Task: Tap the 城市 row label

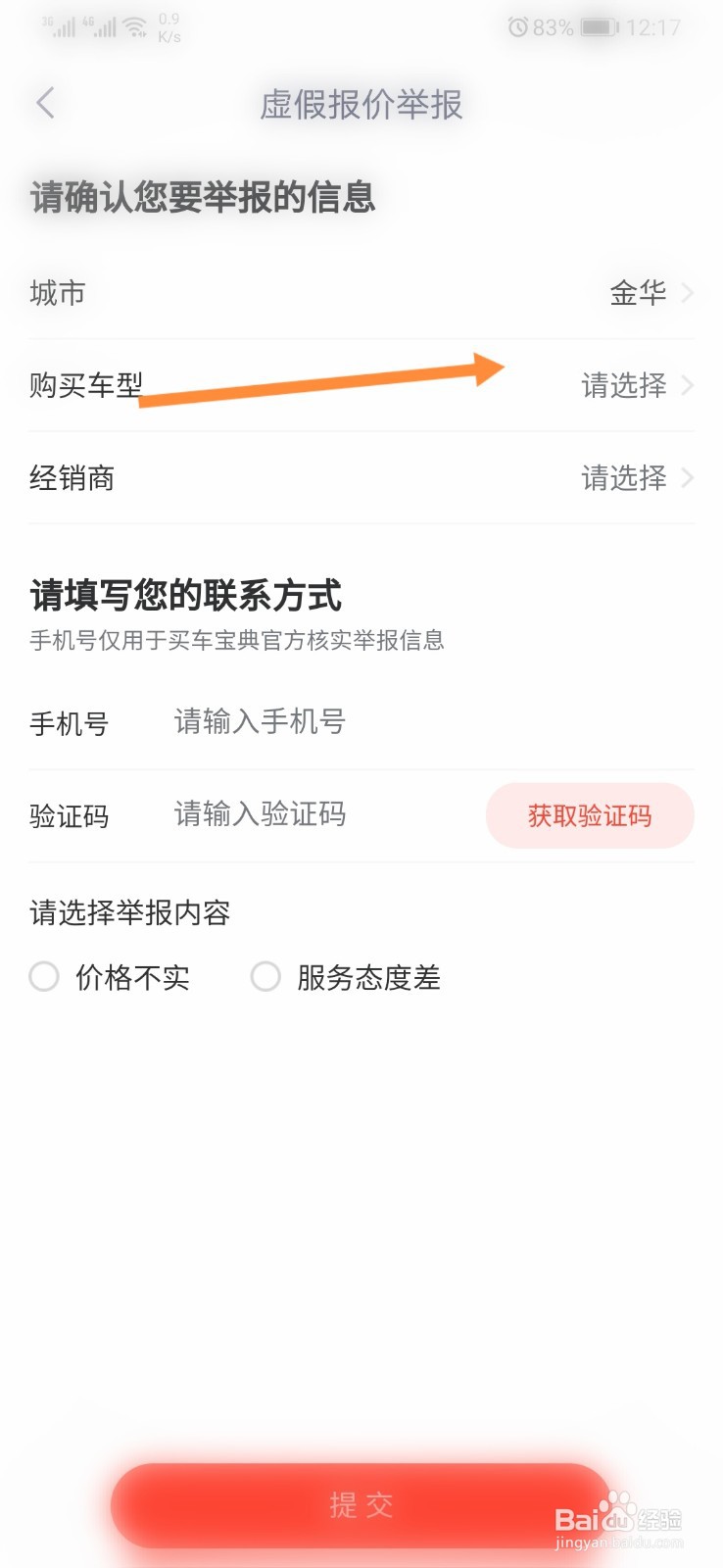Action: click(x=58, y=292)
